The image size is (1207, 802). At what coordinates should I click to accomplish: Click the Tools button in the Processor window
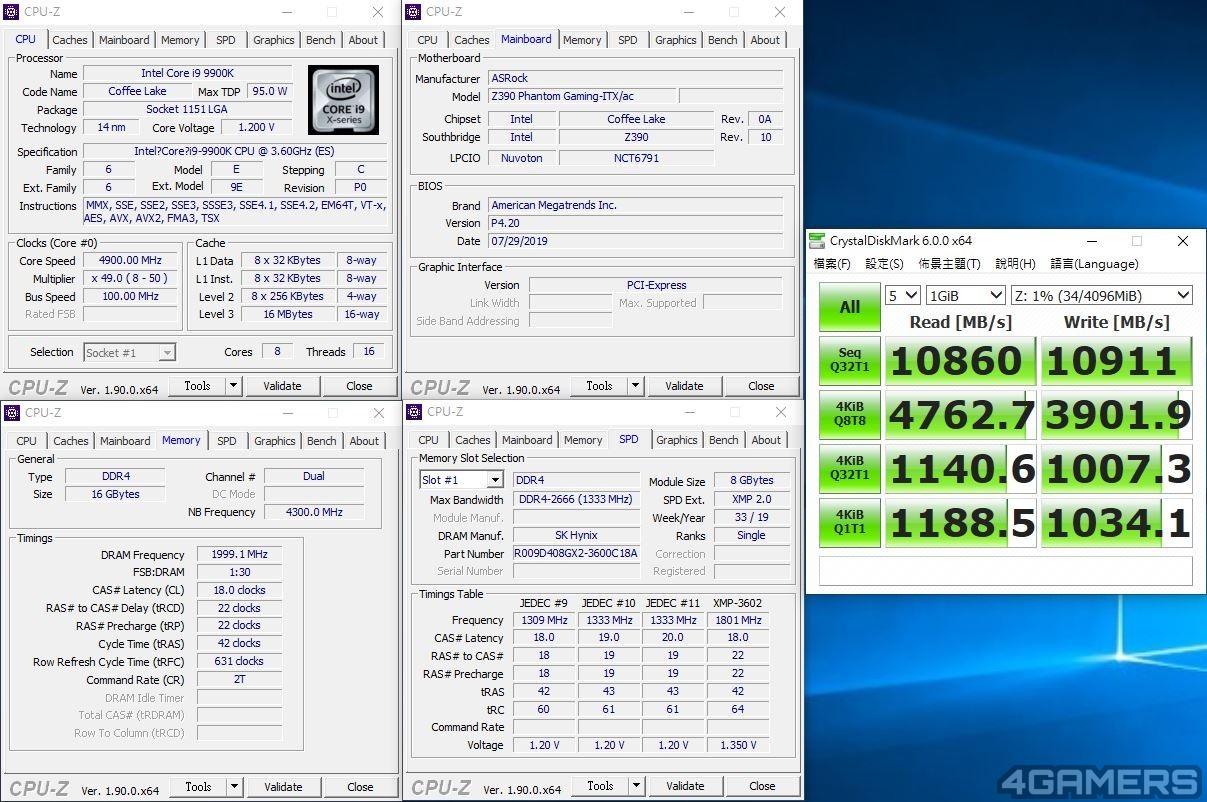197,386
